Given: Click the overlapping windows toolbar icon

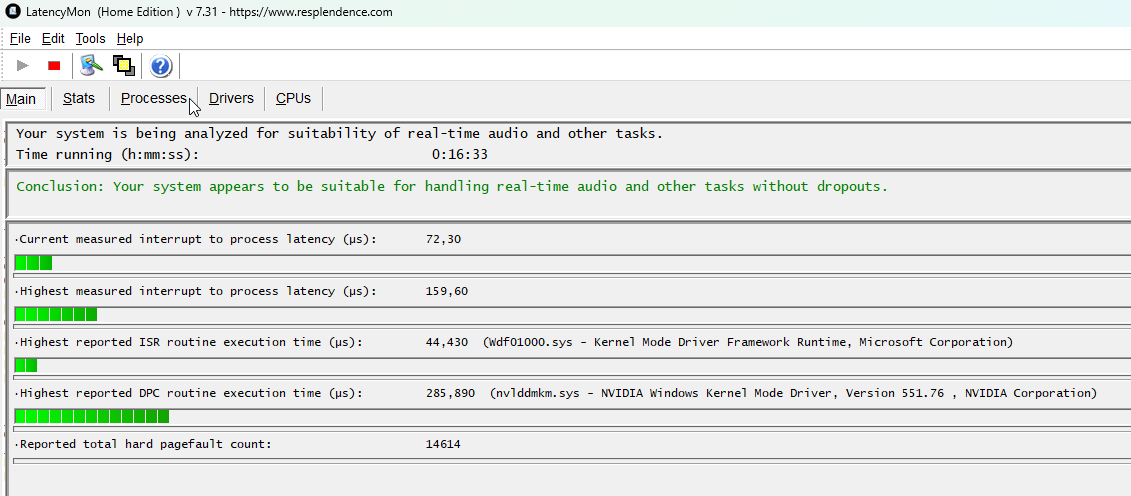Looking at the screenshot, I should coord(124,66).
